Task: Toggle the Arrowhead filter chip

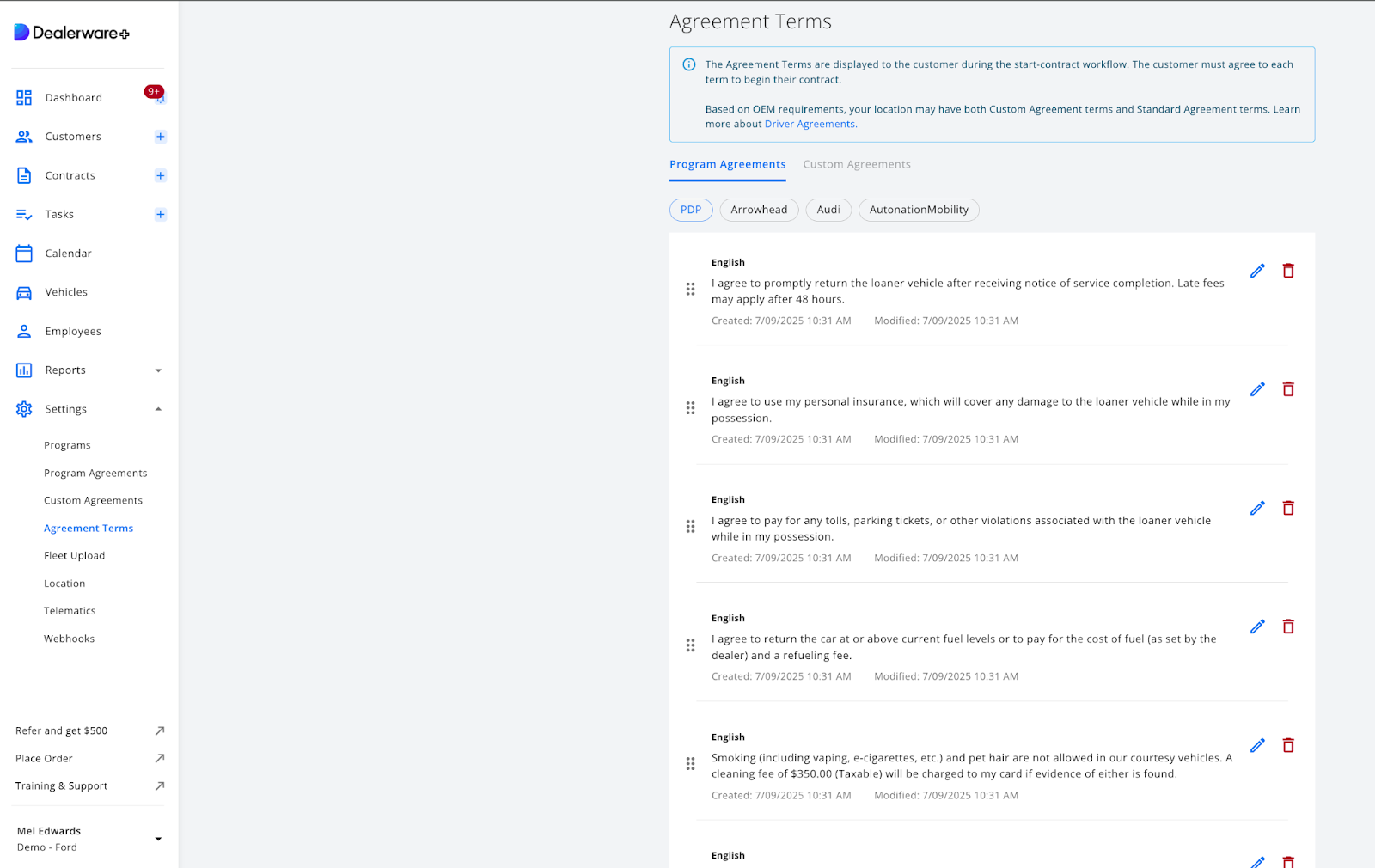Action: pos(759,210)
